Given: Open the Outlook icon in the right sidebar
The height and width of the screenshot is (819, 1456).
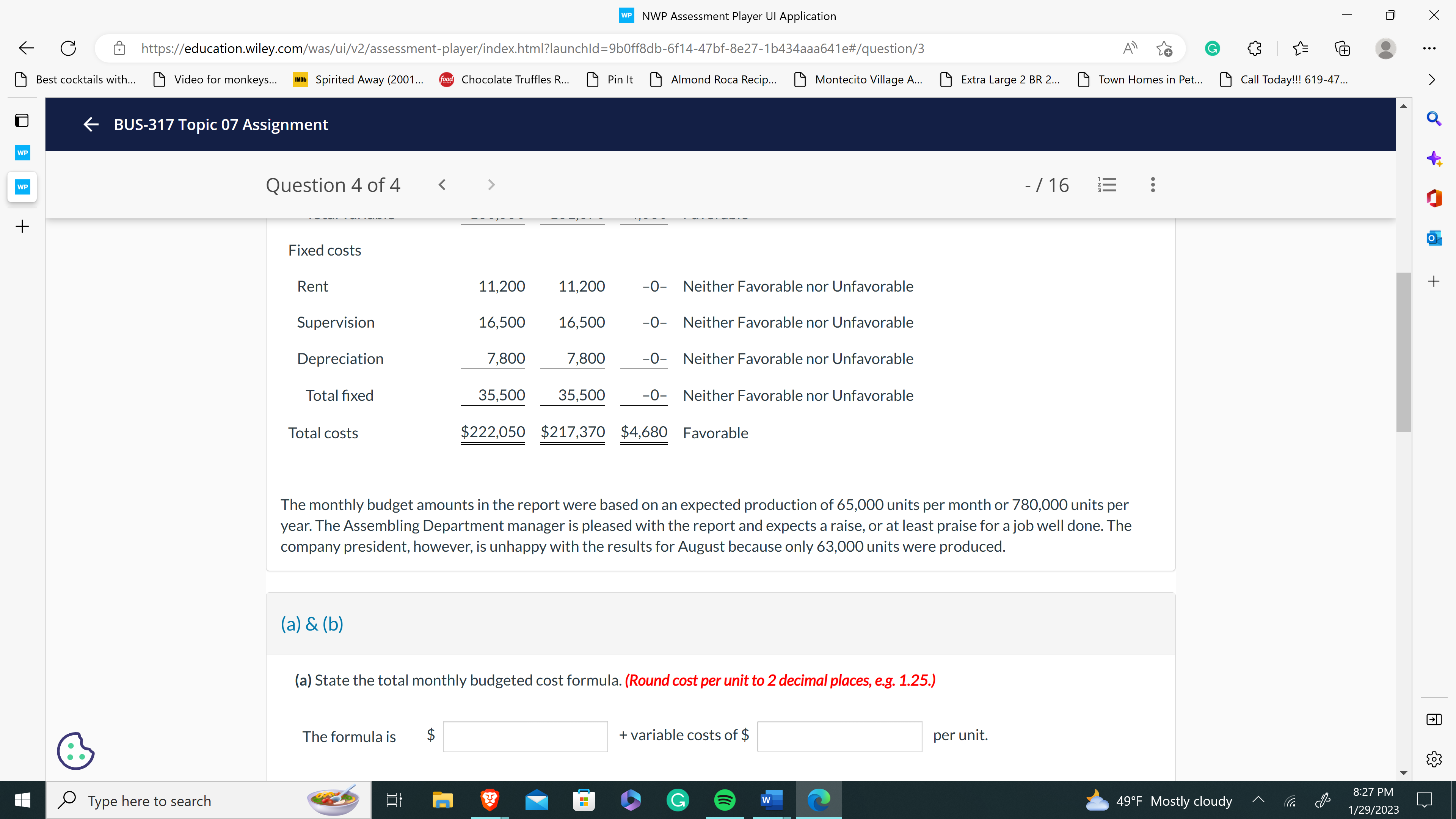Looking at the screenshot, I should pos(1434,238).
